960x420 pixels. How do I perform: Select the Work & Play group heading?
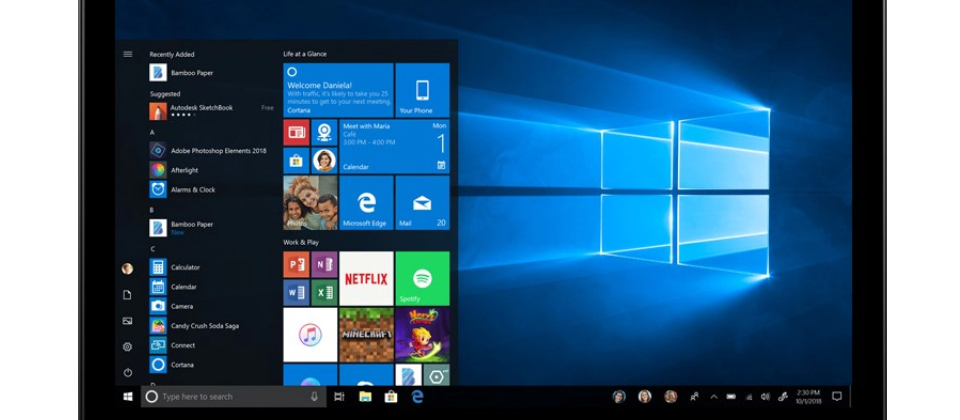301,242
